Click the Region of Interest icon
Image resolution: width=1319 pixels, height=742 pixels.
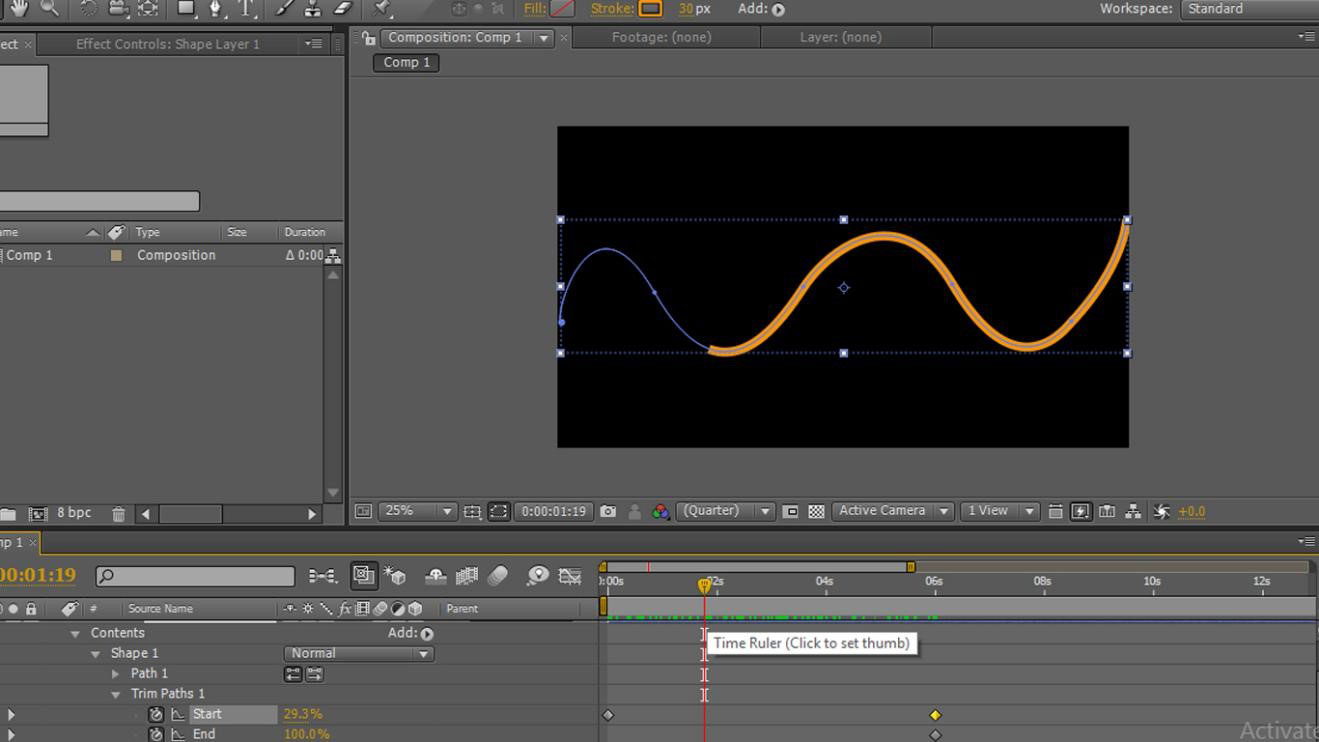[498, 511]
